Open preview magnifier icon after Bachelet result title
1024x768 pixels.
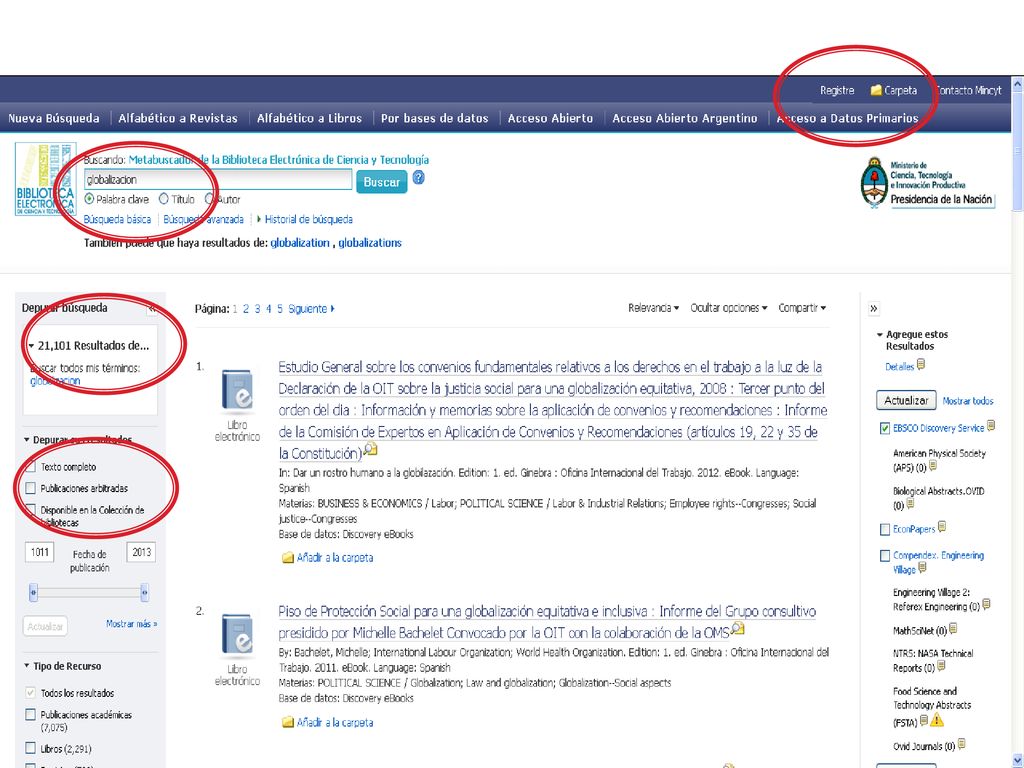pyautogui.click(x=737, y=629)
